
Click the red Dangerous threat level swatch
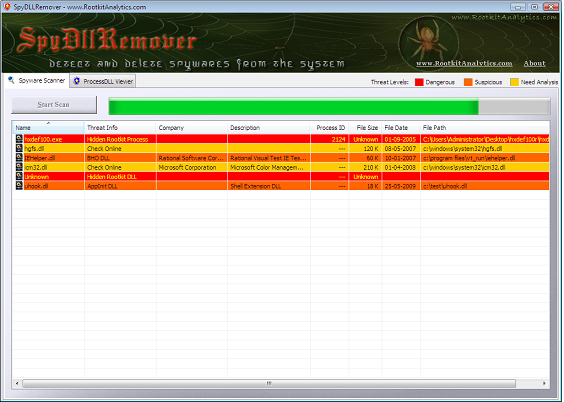pos(419,82)
